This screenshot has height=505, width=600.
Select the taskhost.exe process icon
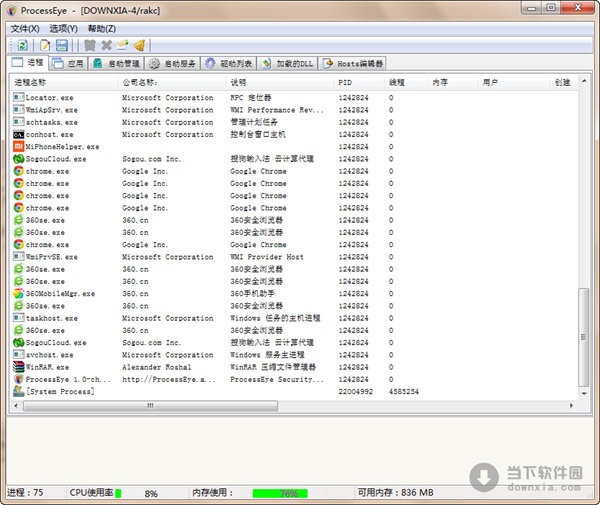click(18, 318)
